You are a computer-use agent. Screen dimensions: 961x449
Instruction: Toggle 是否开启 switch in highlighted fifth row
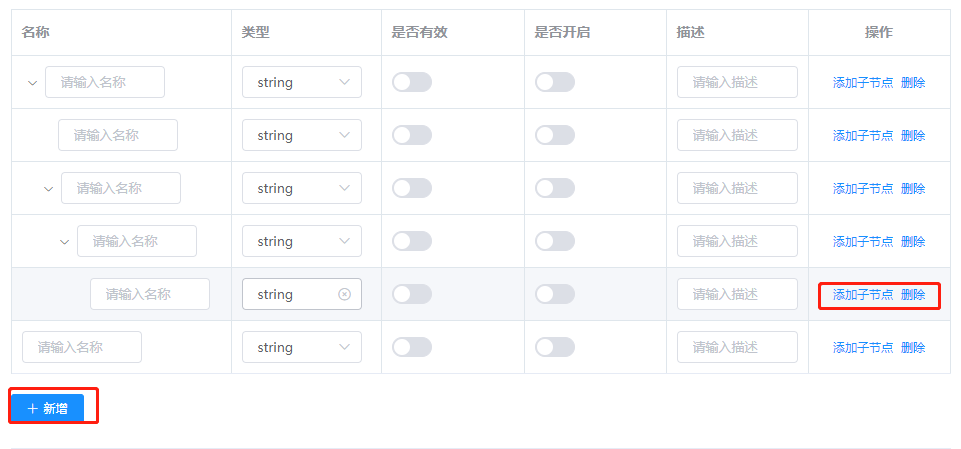555,294
